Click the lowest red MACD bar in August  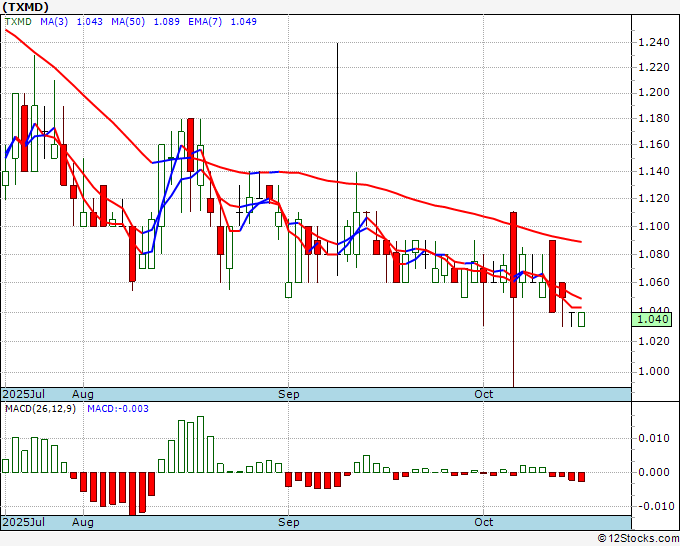tap(132, 494)
